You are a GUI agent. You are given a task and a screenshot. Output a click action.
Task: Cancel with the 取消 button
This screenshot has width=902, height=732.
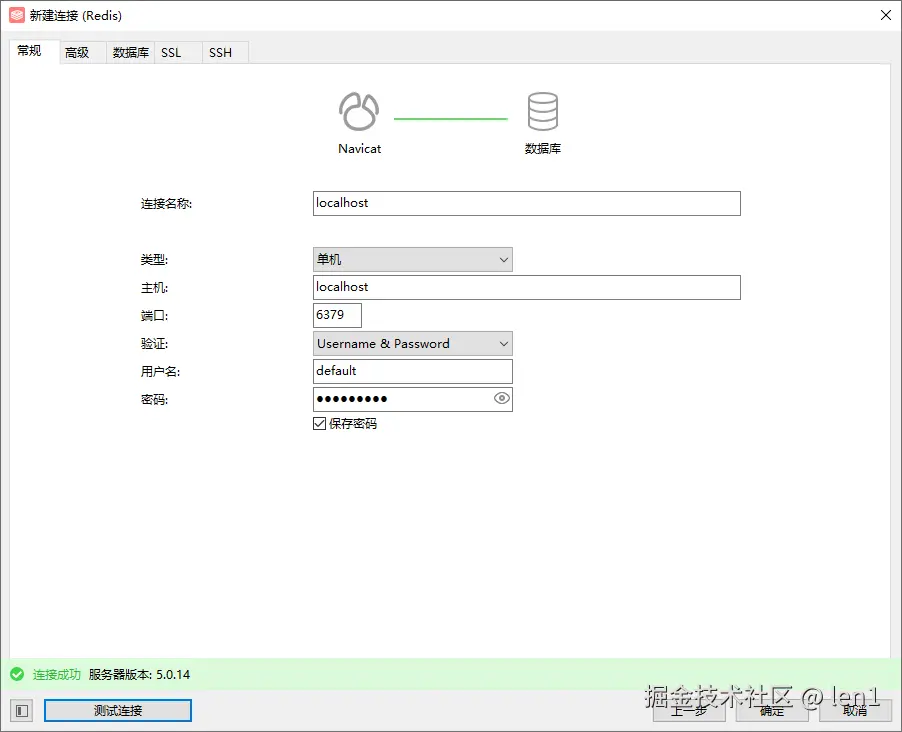855,711
